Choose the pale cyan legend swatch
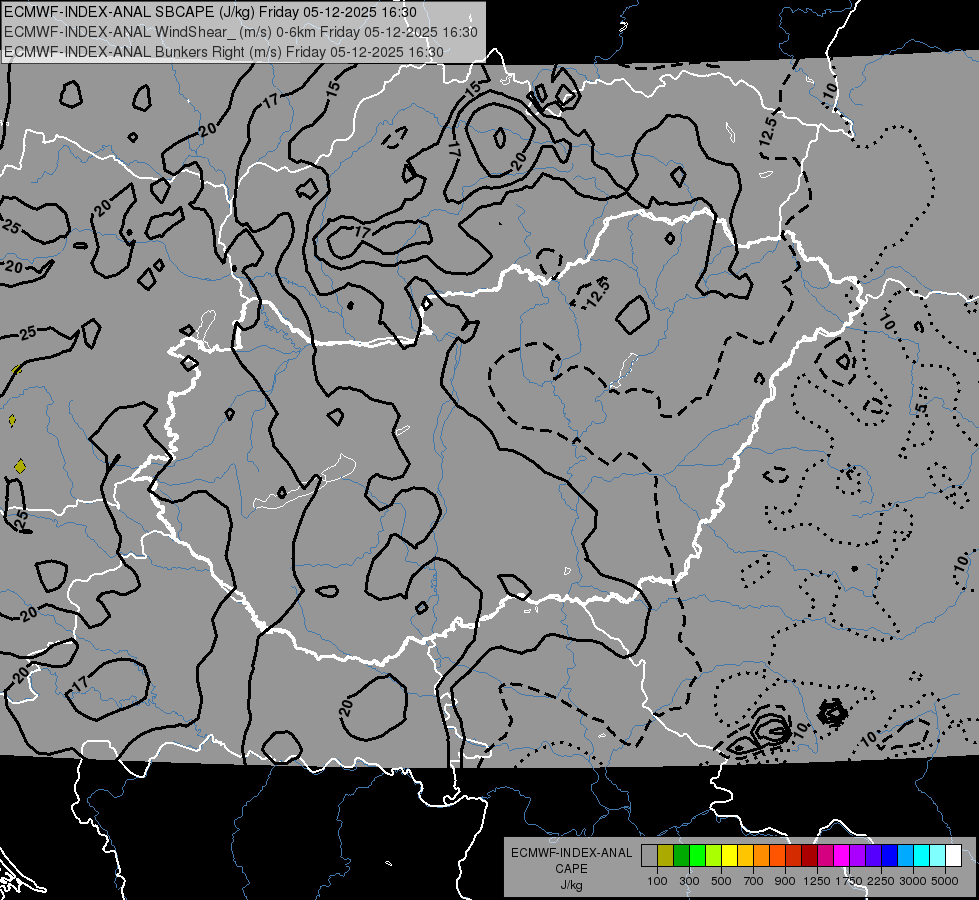 click(x=938, y=856)
